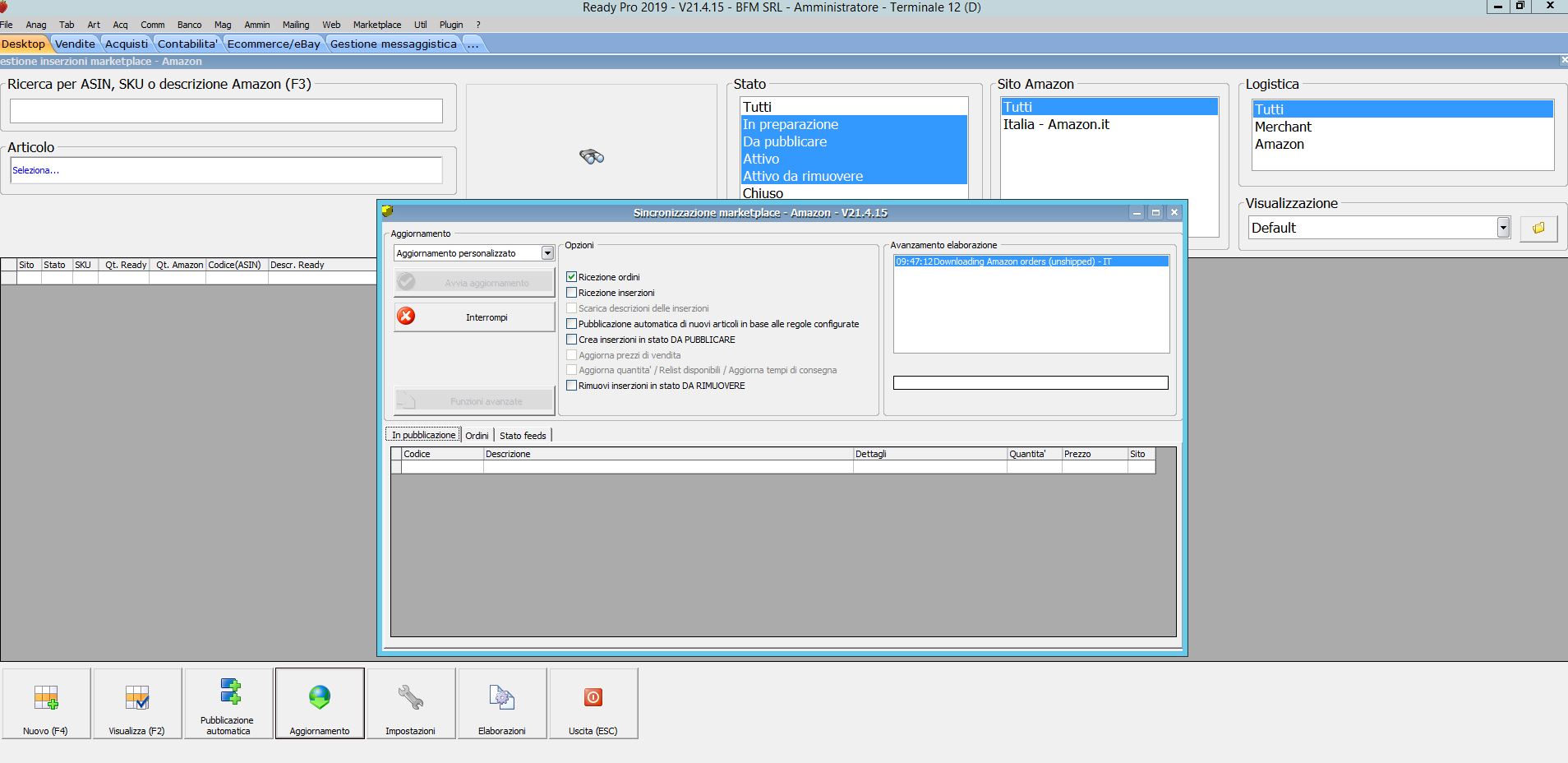1568x763 pixels.
Task: Click the Nuovo (F4) icon button
Action: (46, 703)
